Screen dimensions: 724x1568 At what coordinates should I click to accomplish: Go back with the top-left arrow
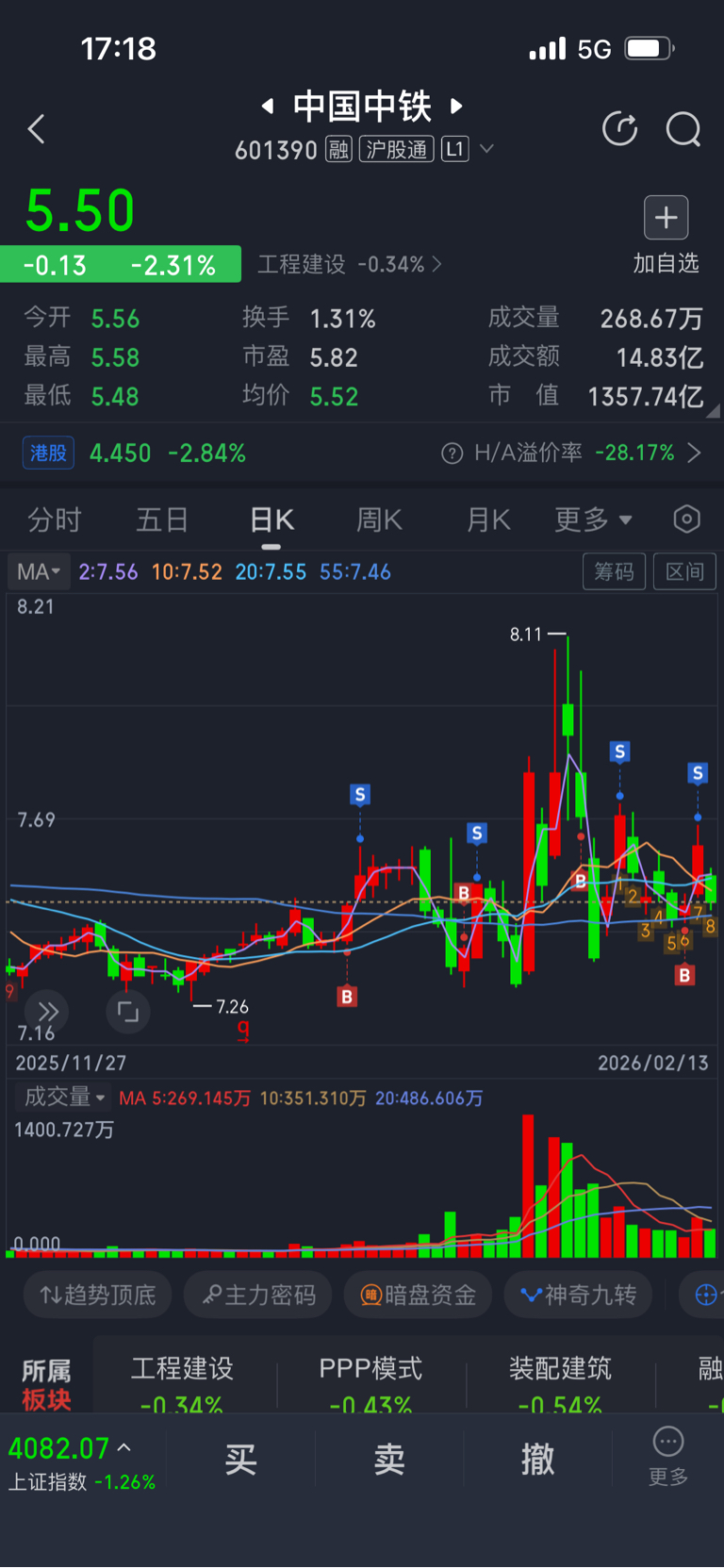point(37,129)
